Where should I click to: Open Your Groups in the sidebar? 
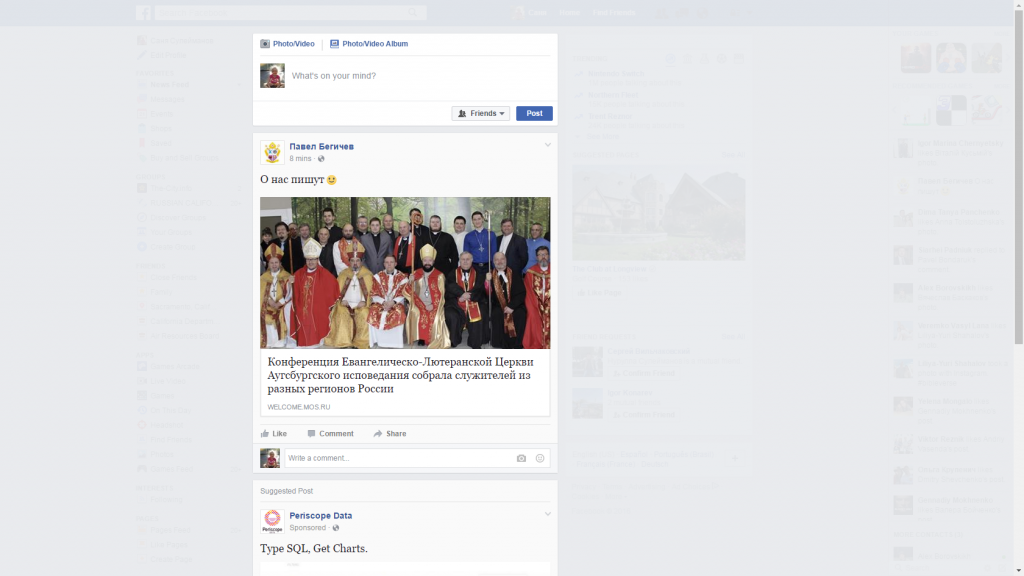pyautogui.click(x=171, y=232)
